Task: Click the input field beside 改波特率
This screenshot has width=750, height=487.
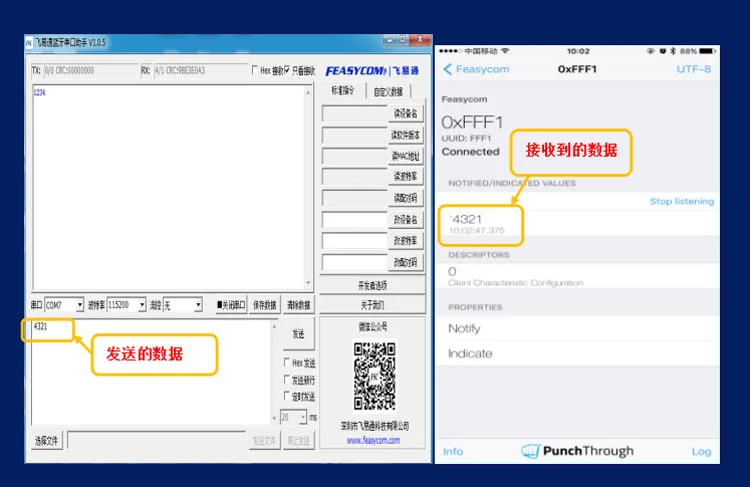Action: 354,241
